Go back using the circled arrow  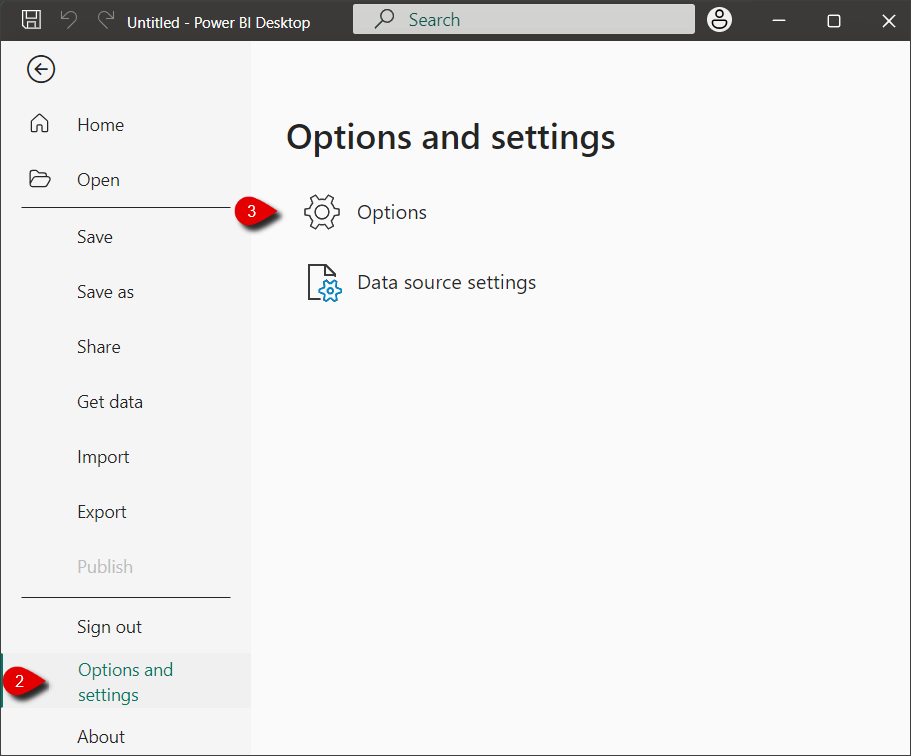click(41, 69)
